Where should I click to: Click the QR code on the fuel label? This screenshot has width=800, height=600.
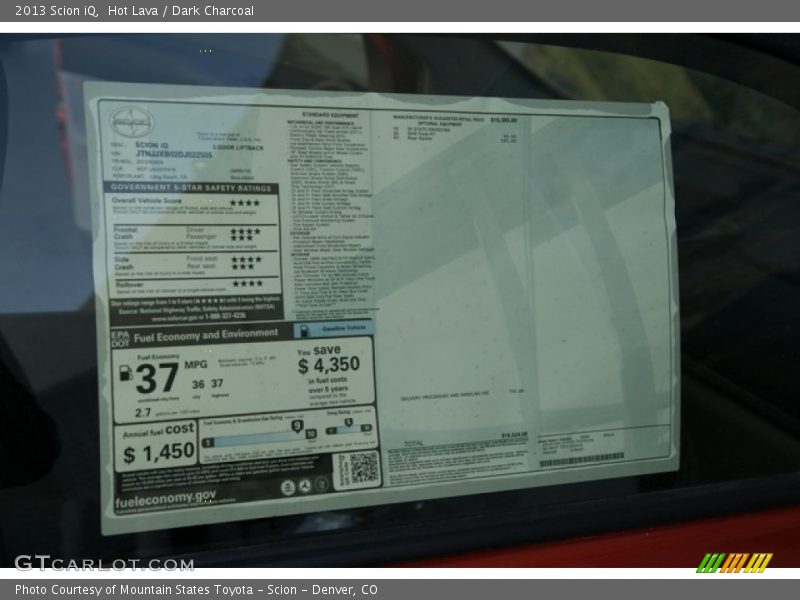364,468
